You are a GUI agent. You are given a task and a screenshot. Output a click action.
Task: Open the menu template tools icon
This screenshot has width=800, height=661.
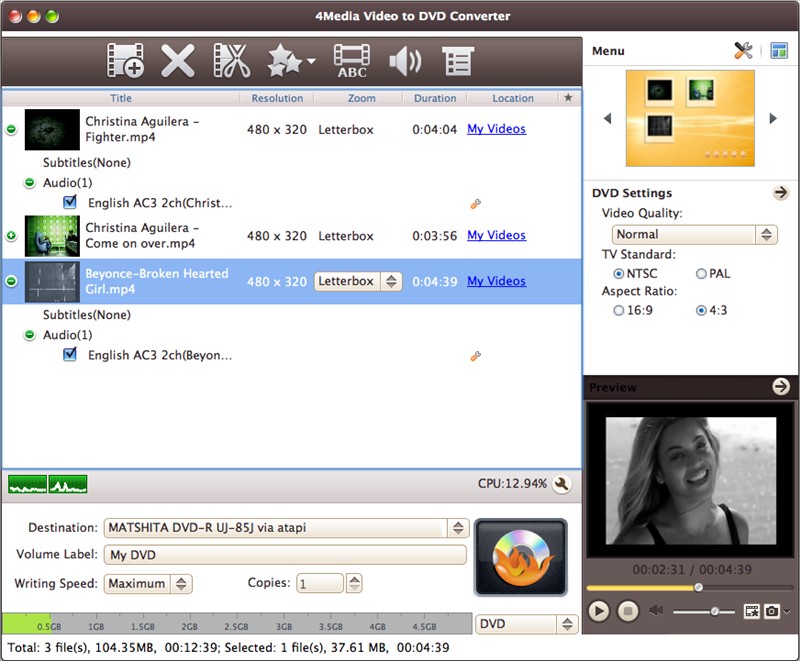coord(743,51)
